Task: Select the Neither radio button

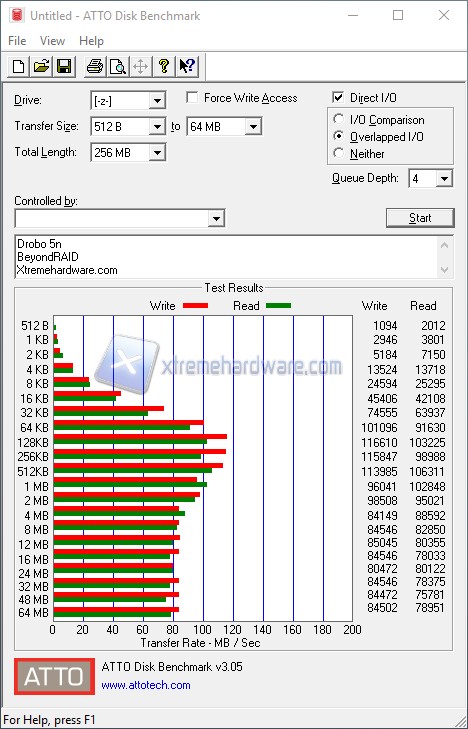Action: pos(338,153)
